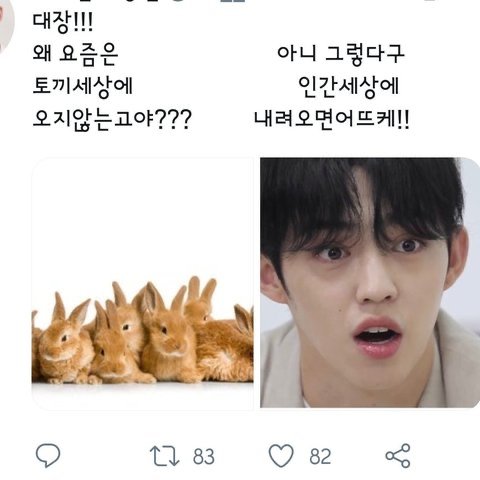Open the reply speech bubble icon
Image resolution: width=480 pixels, height=480 pixels.
coord(48,455)
